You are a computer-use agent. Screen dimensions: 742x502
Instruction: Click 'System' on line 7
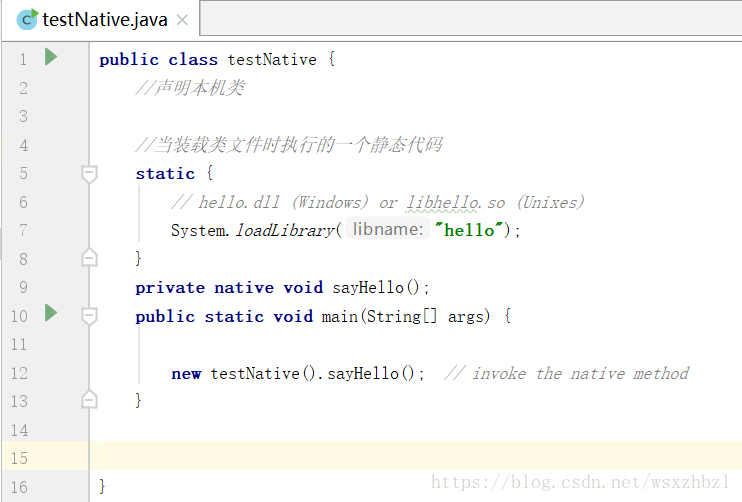coord(198,230)
